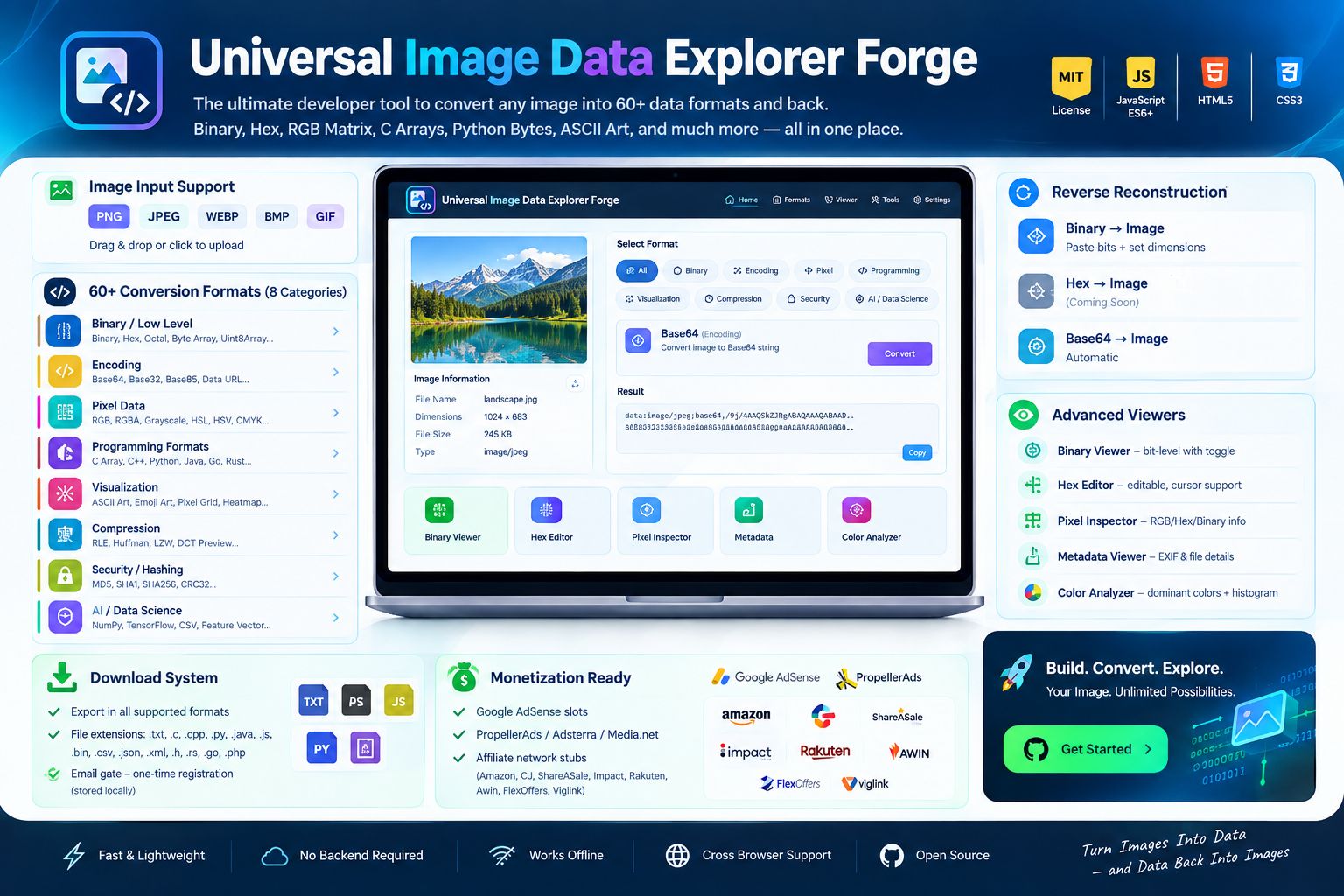Select the Binary format filter
The width and height of the screenshot is (1344, 896).
(690, 270)
